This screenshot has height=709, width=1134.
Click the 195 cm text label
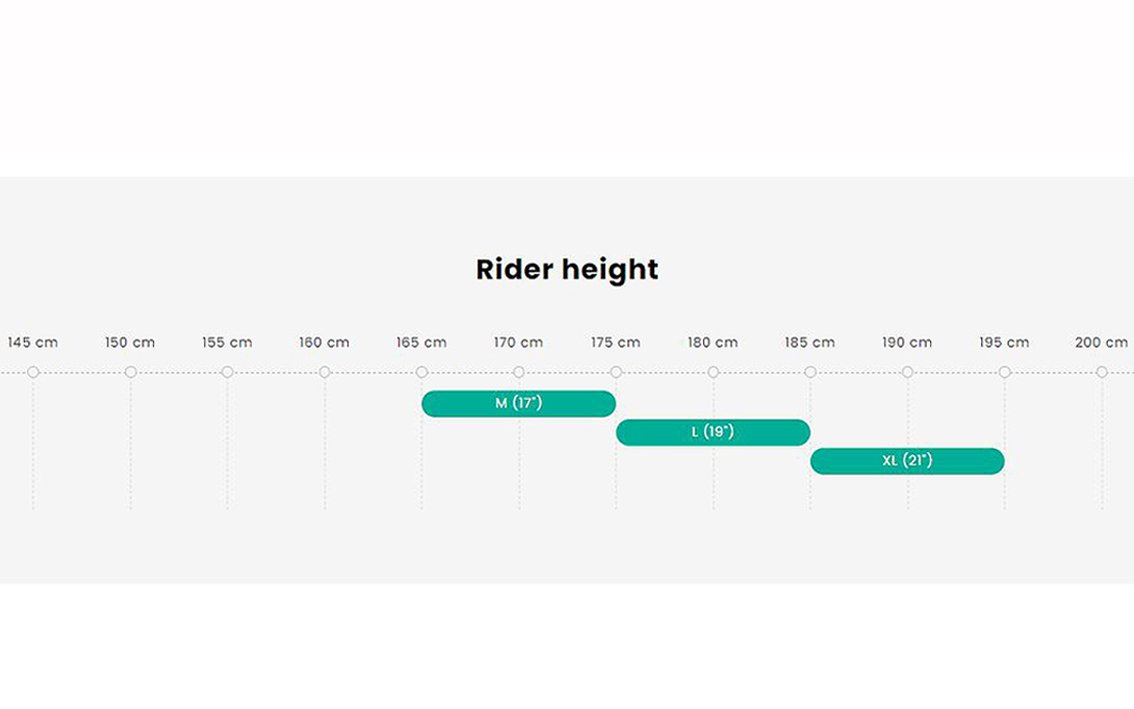coord(1005,342)
